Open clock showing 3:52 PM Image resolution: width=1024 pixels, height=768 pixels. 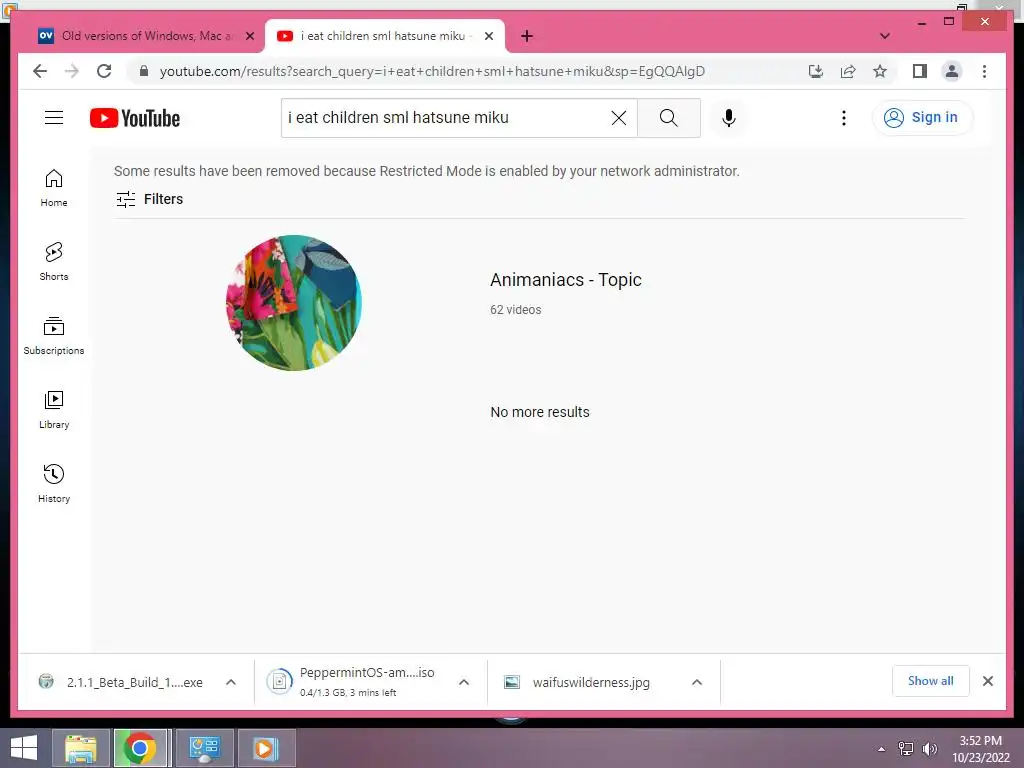(x=980, y=749)
